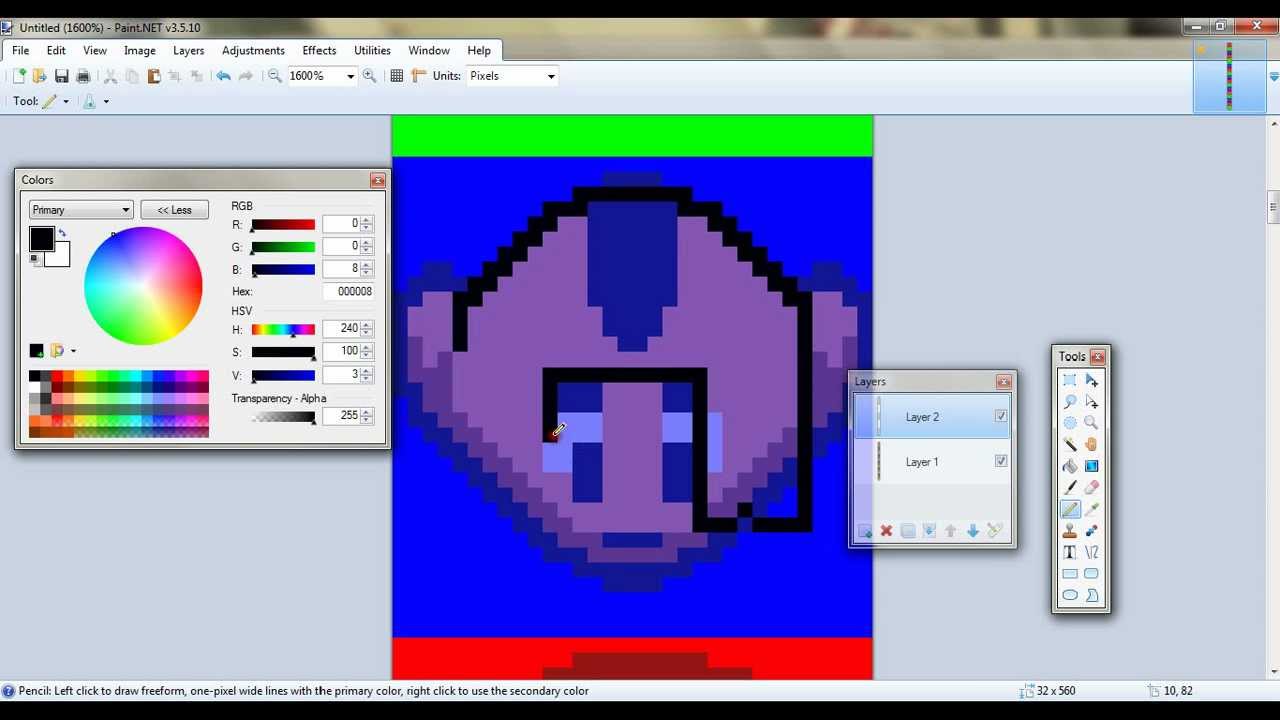Reset colors to black and white

[34, 259]
